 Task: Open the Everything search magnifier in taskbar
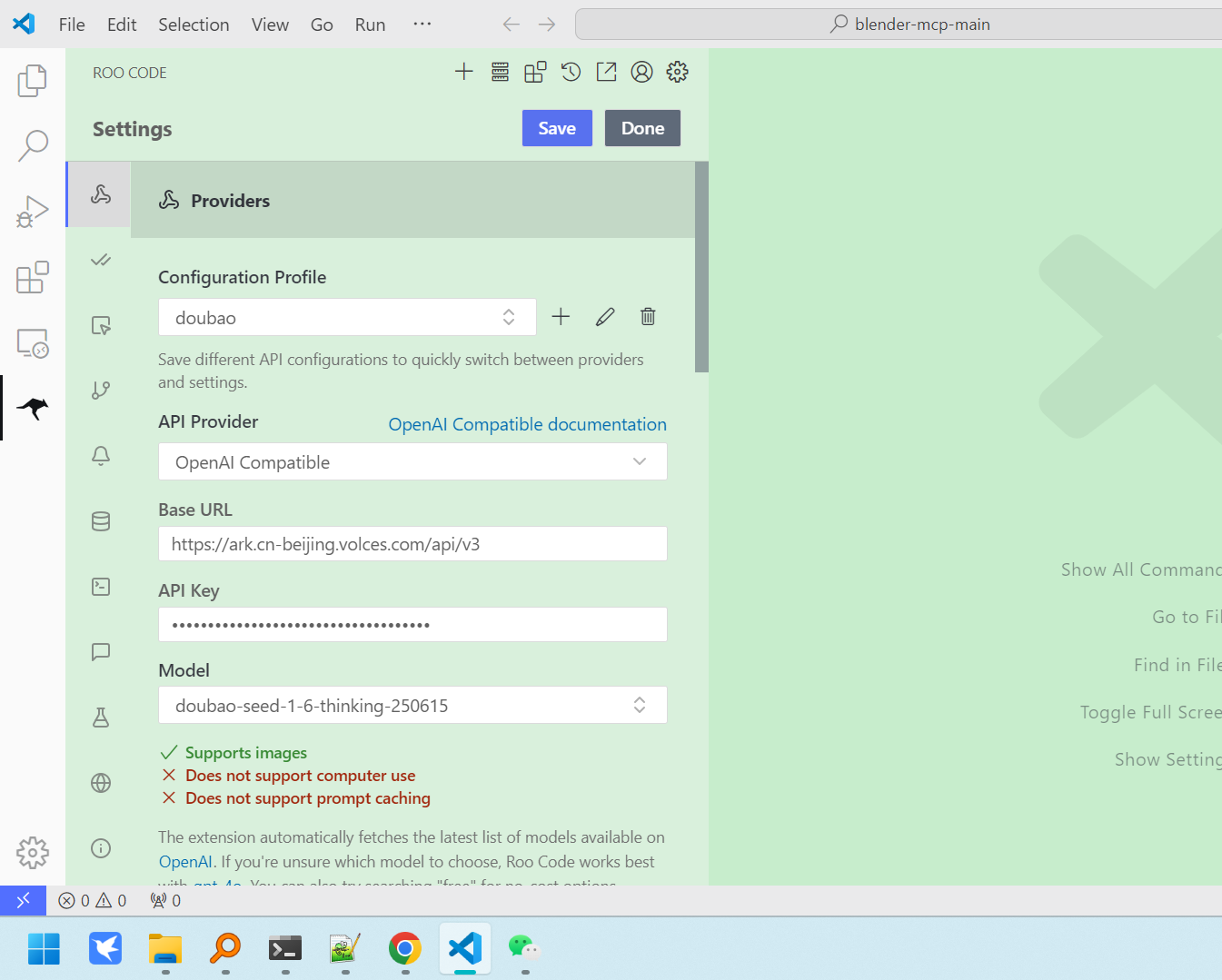(x=225, y=949)
